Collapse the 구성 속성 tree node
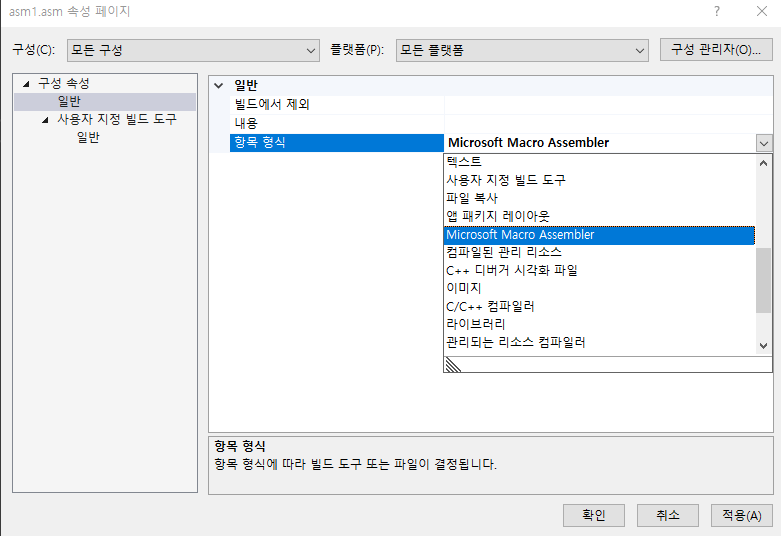781x536 pixels. (26, 84)
